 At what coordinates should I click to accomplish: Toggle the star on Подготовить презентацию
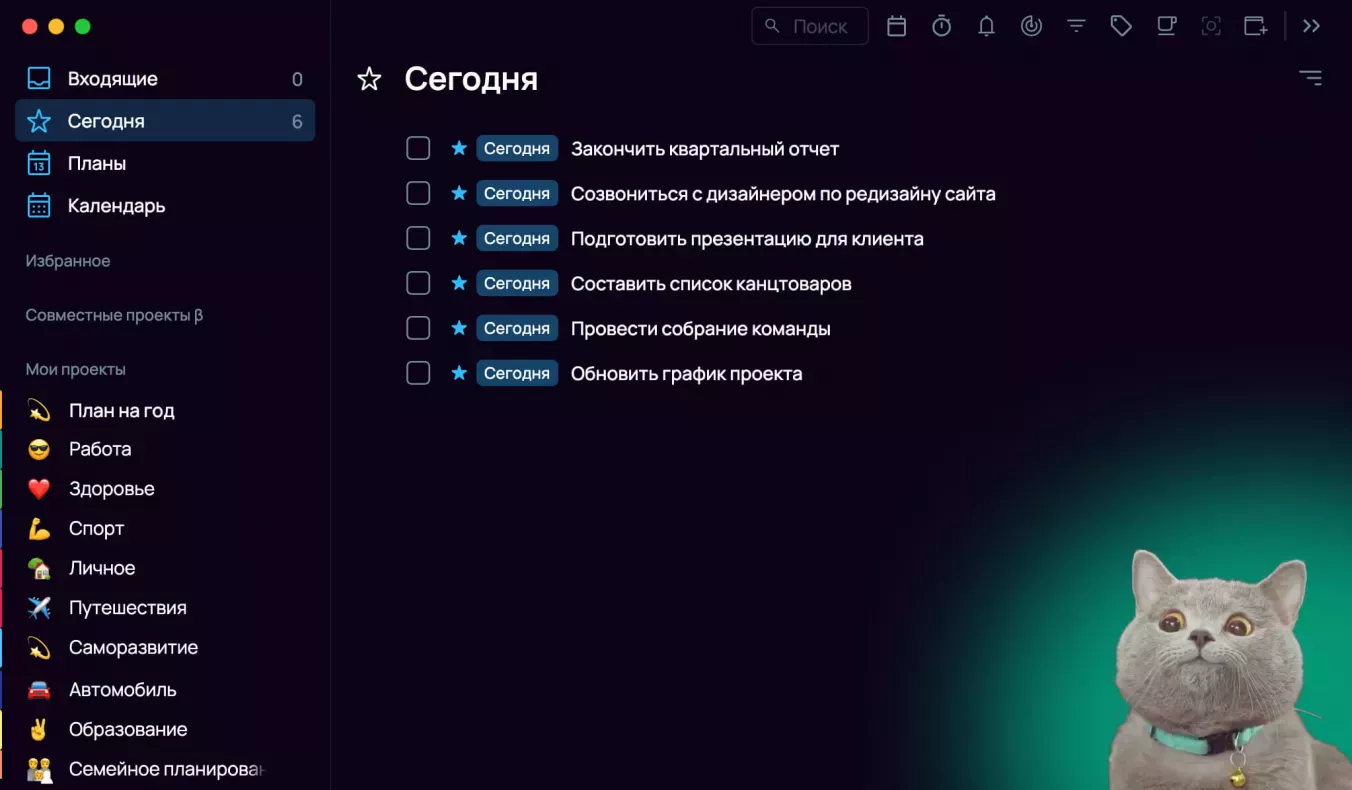[459, 238]
